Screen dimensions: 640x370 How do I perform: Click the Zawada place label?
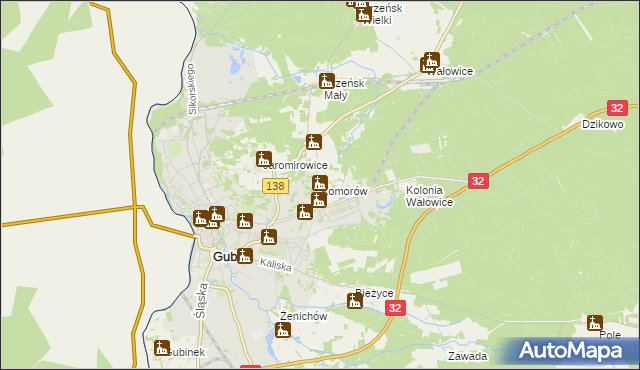click(467, 356)
